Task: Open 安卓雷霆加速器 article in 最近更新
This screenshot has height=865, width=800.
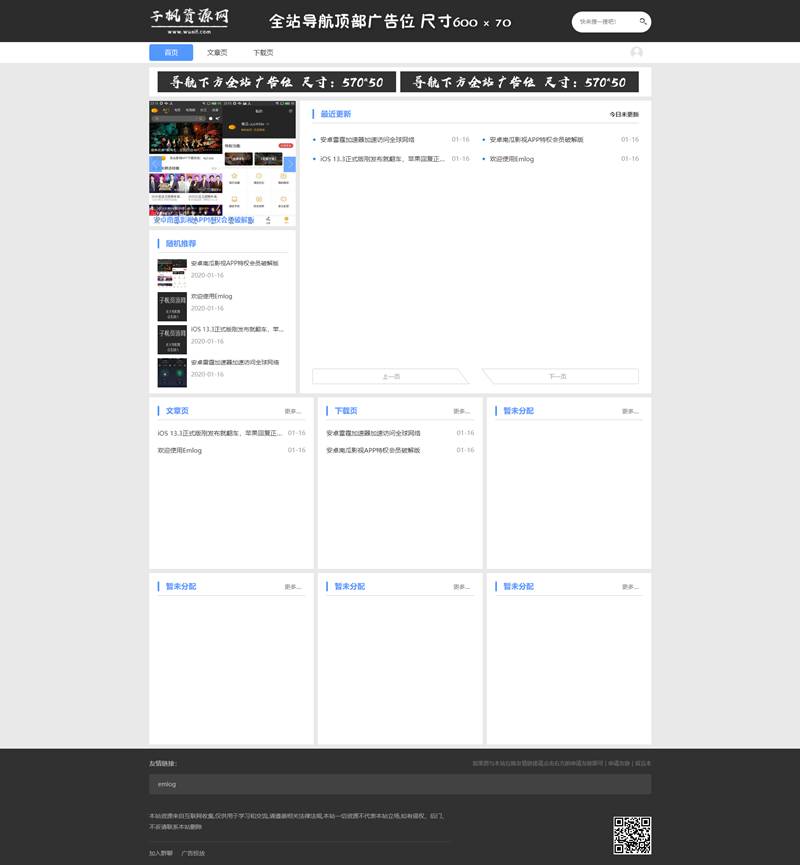Action: point(367,140)
